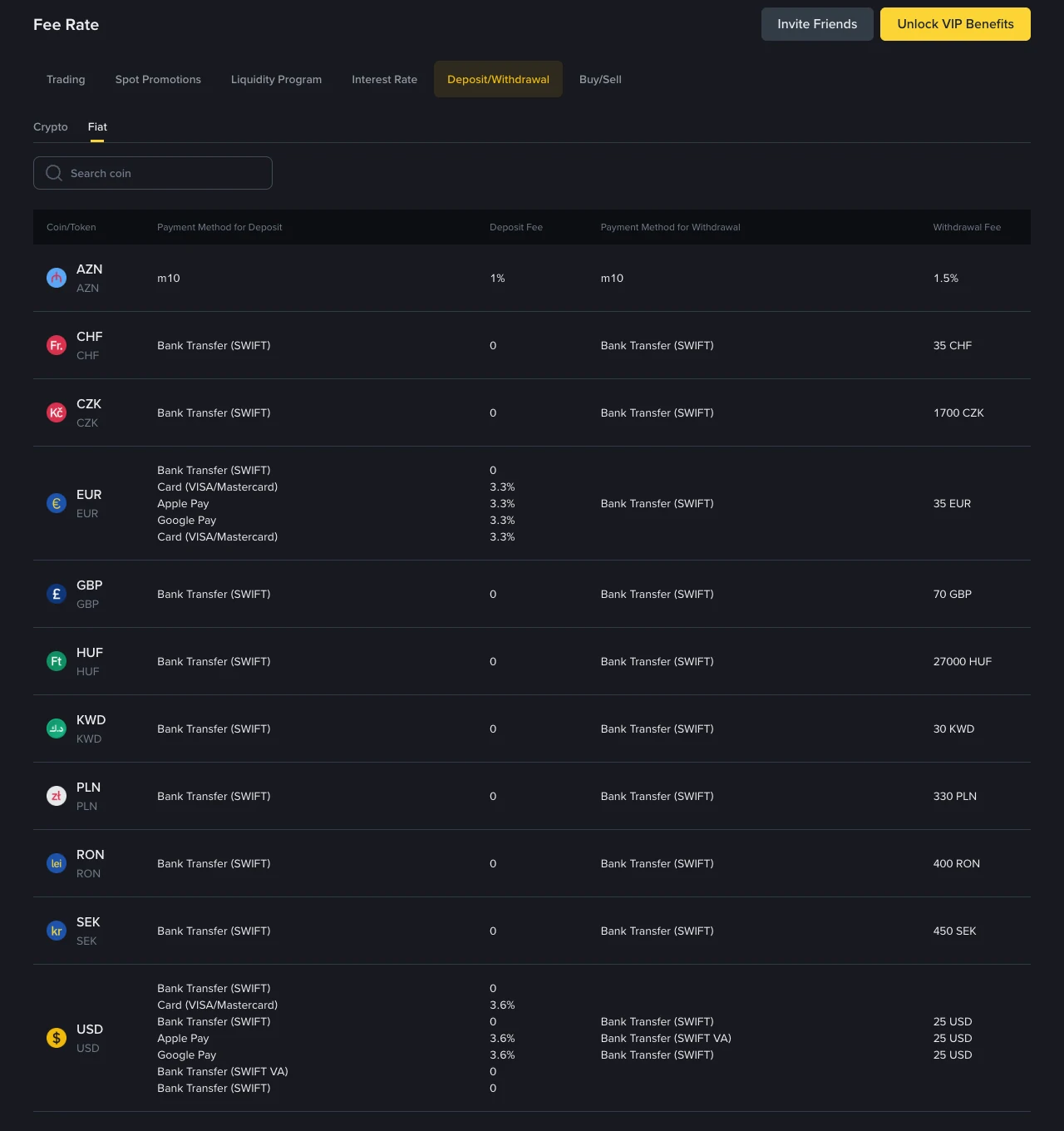Click the Fee Rate page title
1064x1131 pixels.
click(x=66, y=24)
